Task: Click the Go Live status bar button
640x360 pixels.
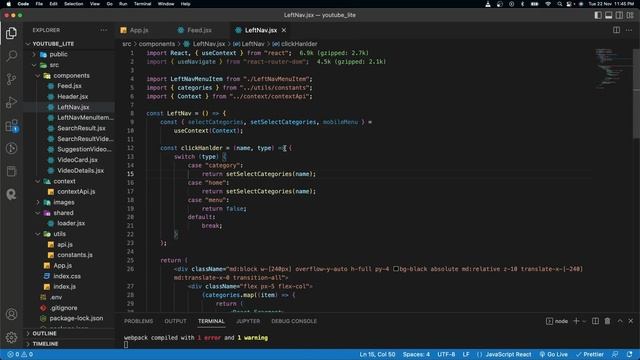Action: coord(553,354)
